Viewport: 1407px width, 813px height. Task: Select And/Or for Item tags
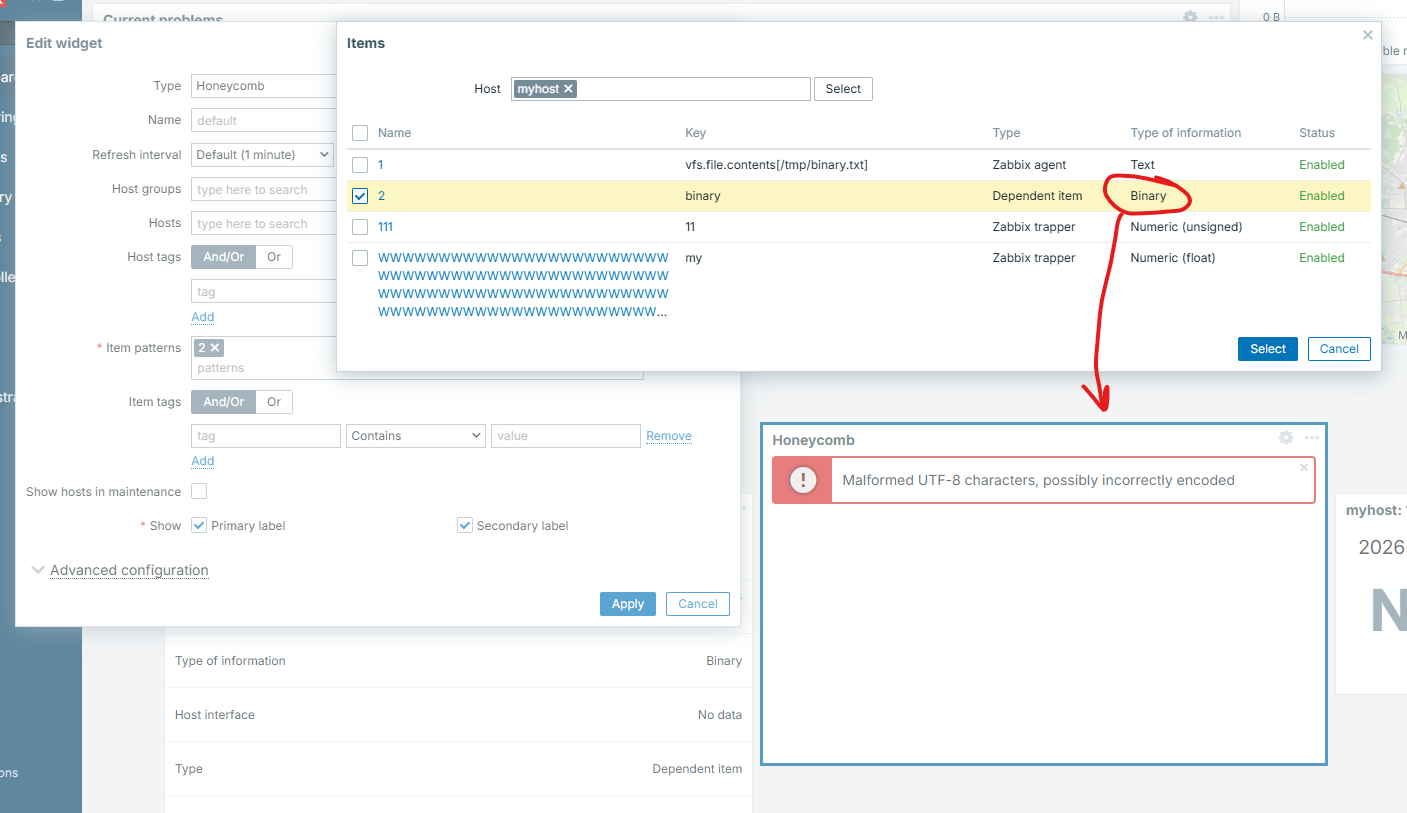pyautogui.click(x=223, y=402)
